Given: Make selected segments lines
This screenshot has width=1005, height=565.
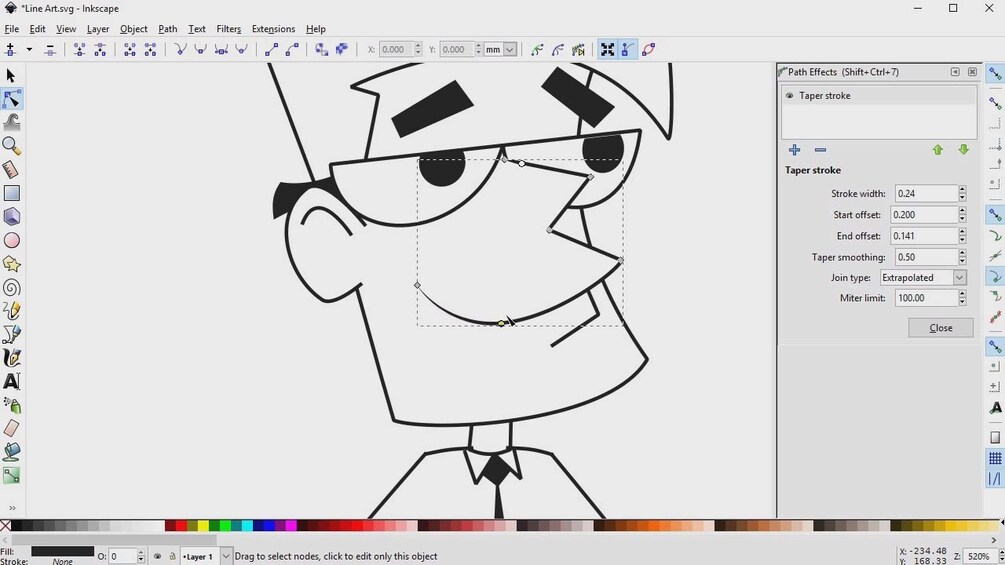Looking at the screenshot, I should click(x=271, y=49).
